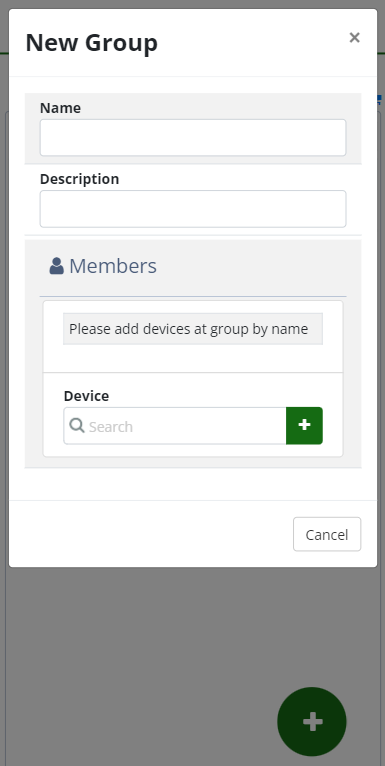The height and width of the screenshot is (766, 385).
Task: Click the green plus add-device button
Action: click(304, 426)
